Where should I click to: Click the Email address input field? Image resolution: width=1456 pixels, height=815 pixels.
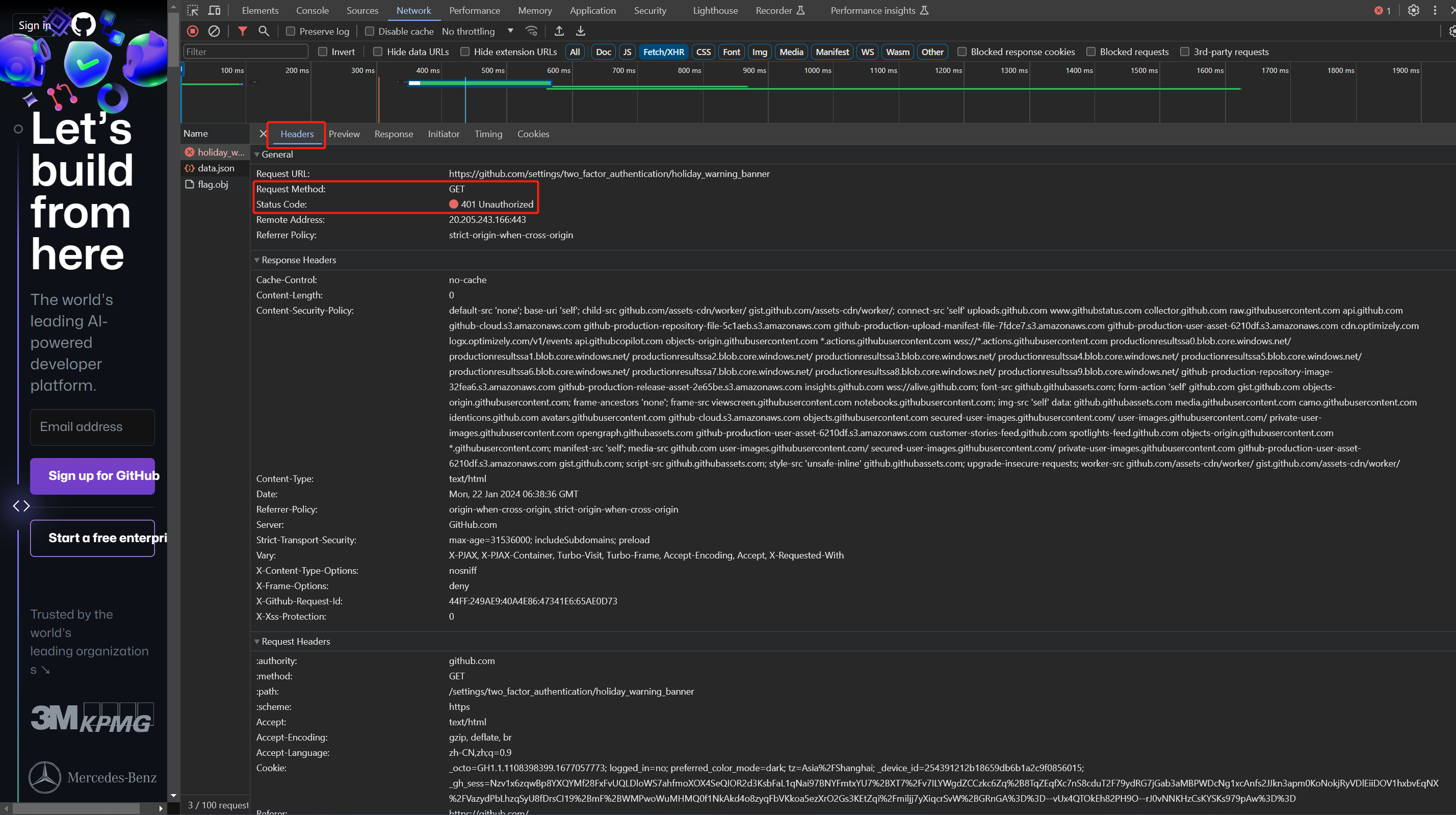(x=93, y=427)
